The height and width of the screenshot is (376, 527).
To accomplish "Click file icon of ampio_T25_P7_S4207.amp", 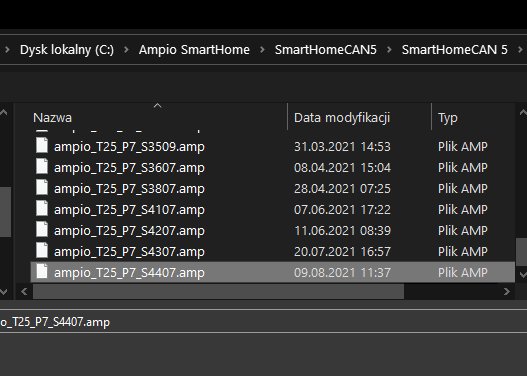I will (x=42, y=229).
